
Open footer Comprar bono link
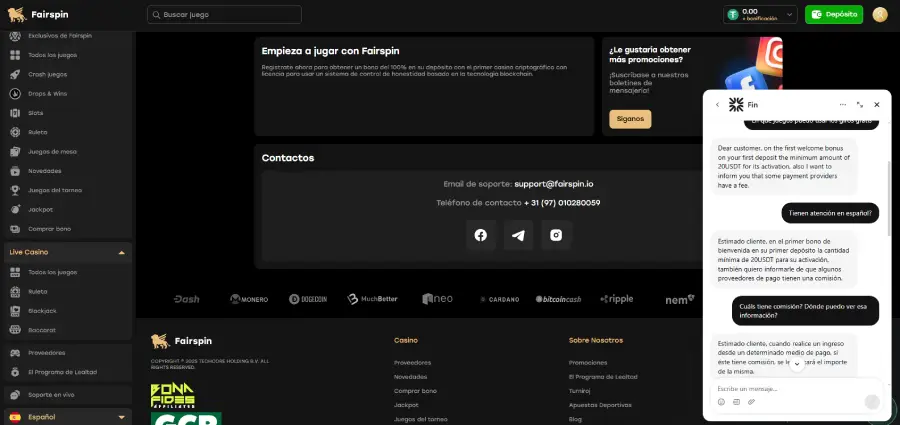click(415, 391)
